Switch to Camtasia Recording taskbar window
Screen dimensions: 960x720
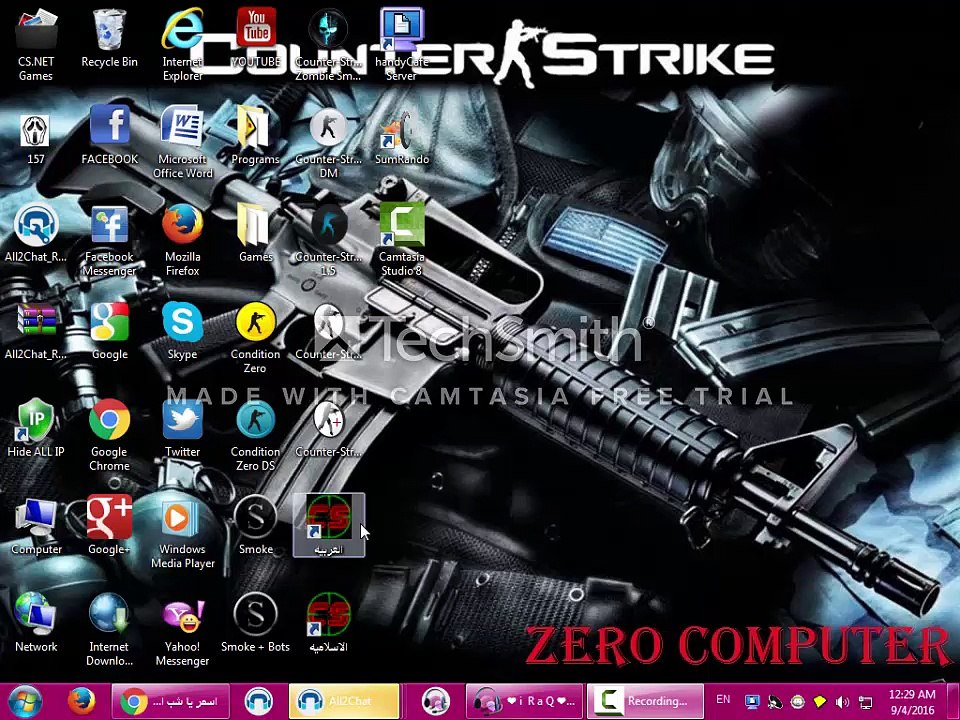coord(645,701)
